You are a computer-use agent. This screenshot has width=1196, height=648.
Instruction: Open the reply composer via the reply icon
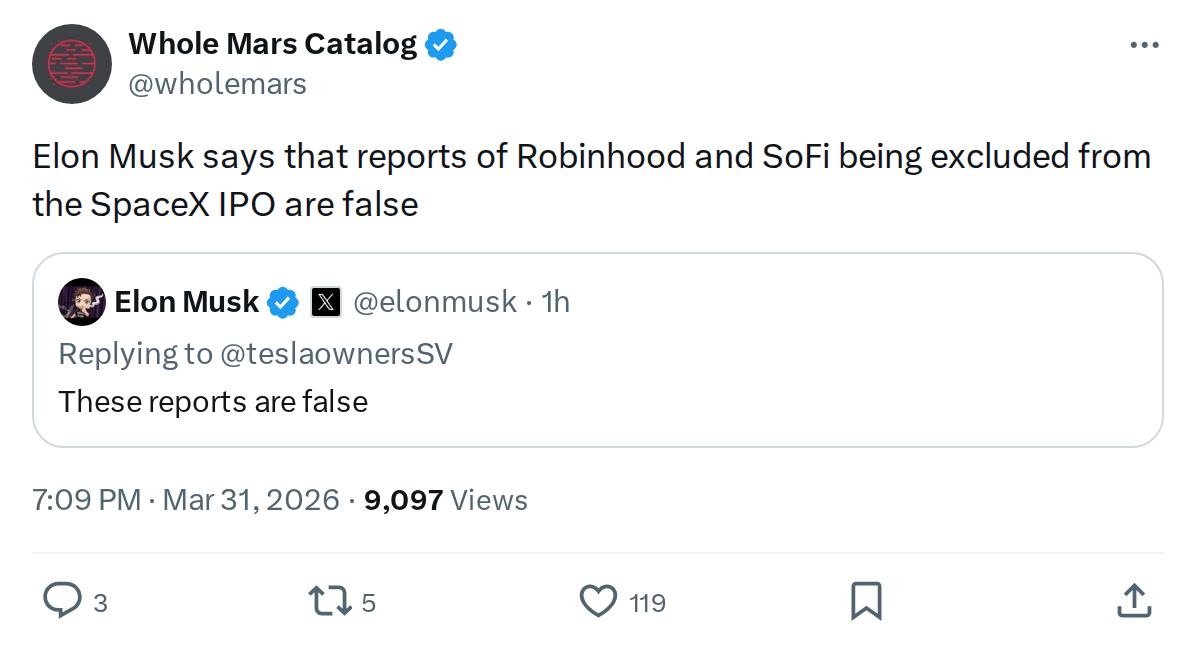(64, 601)
